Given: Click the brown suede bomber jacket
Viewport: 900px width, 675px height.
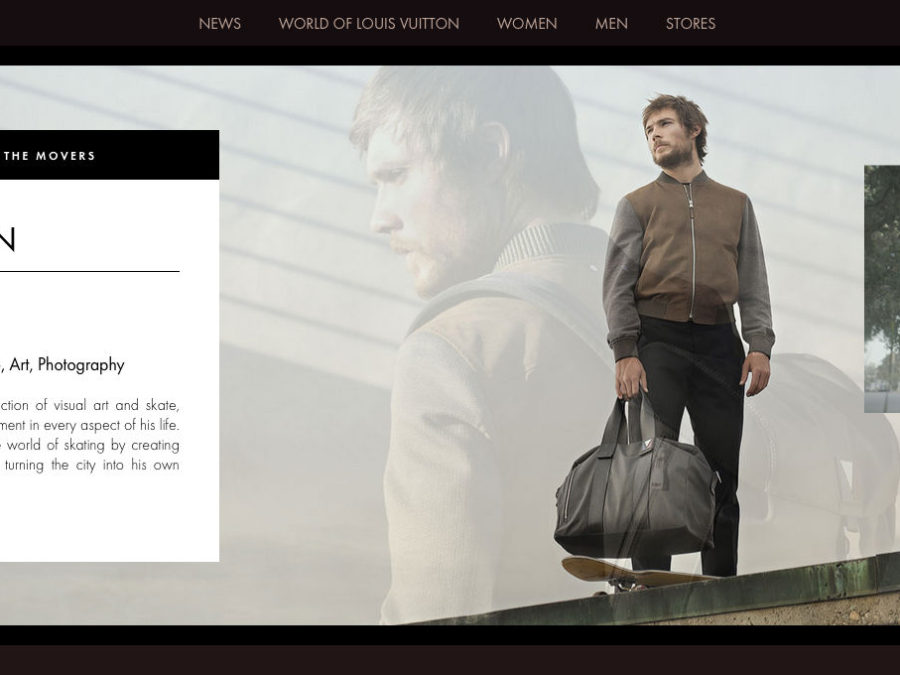Looking at the screenshot, I should point(689,258).
